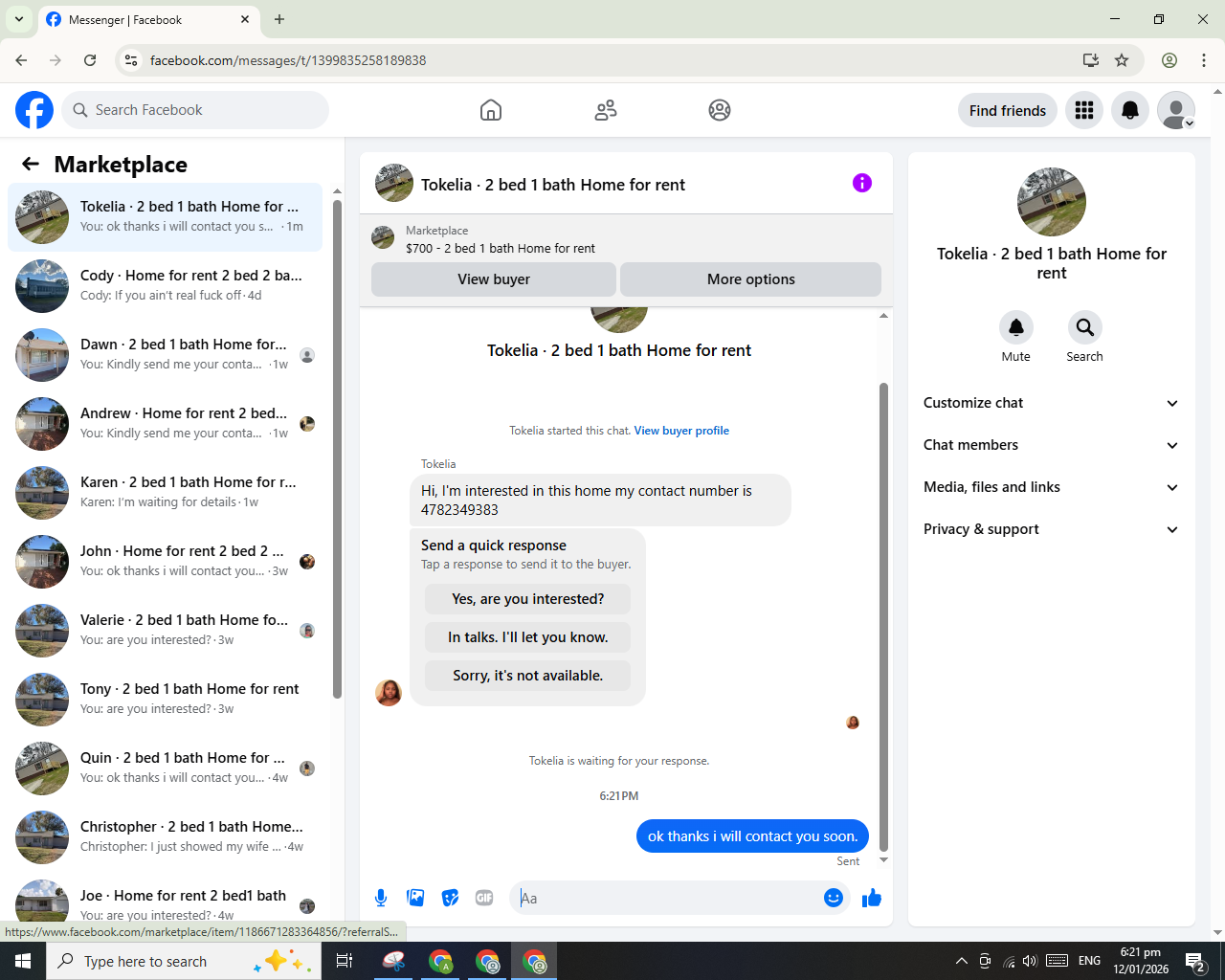
Task: Open the Karen 2 bed 1 bath conversation
Action: (x=165, y=493)
